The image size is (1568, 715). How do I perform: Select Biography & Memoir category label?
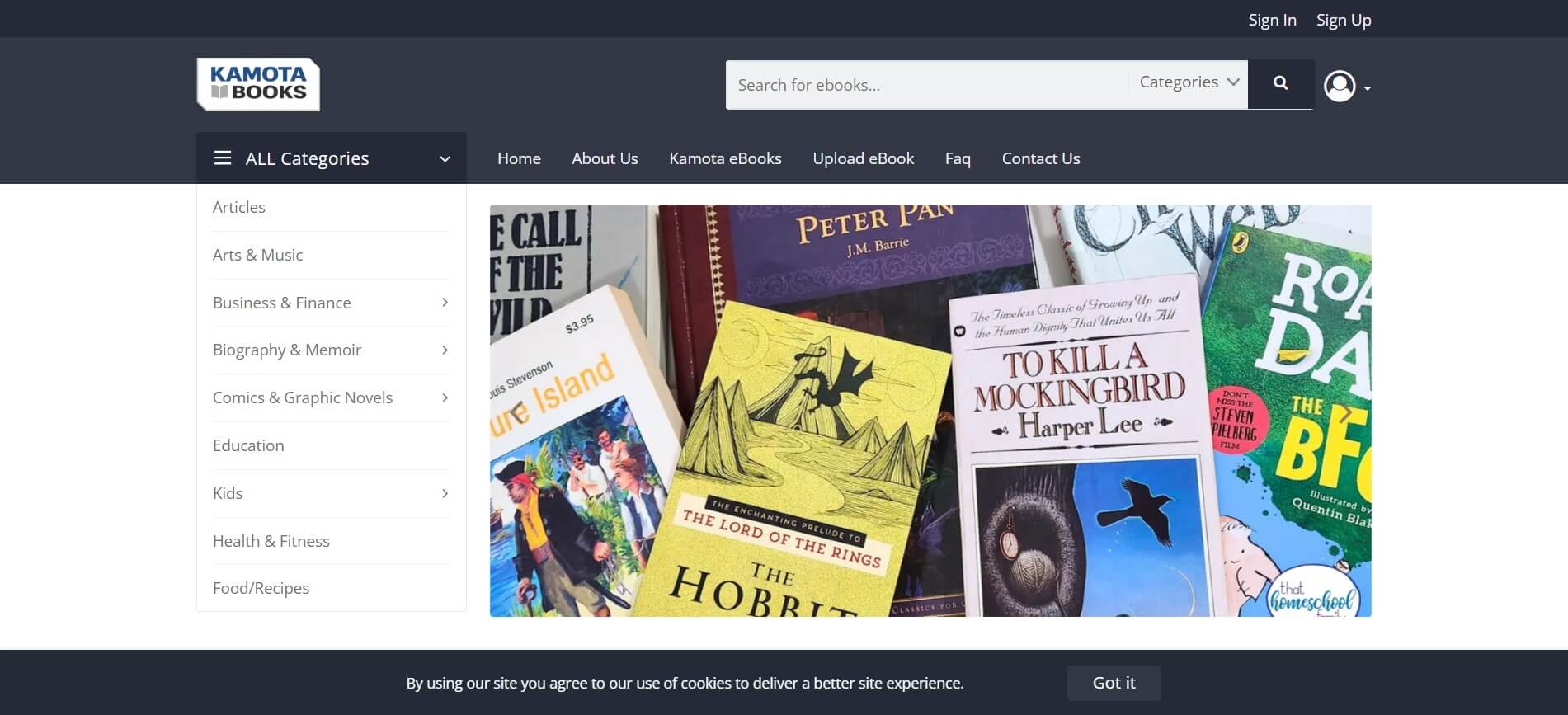287,350
